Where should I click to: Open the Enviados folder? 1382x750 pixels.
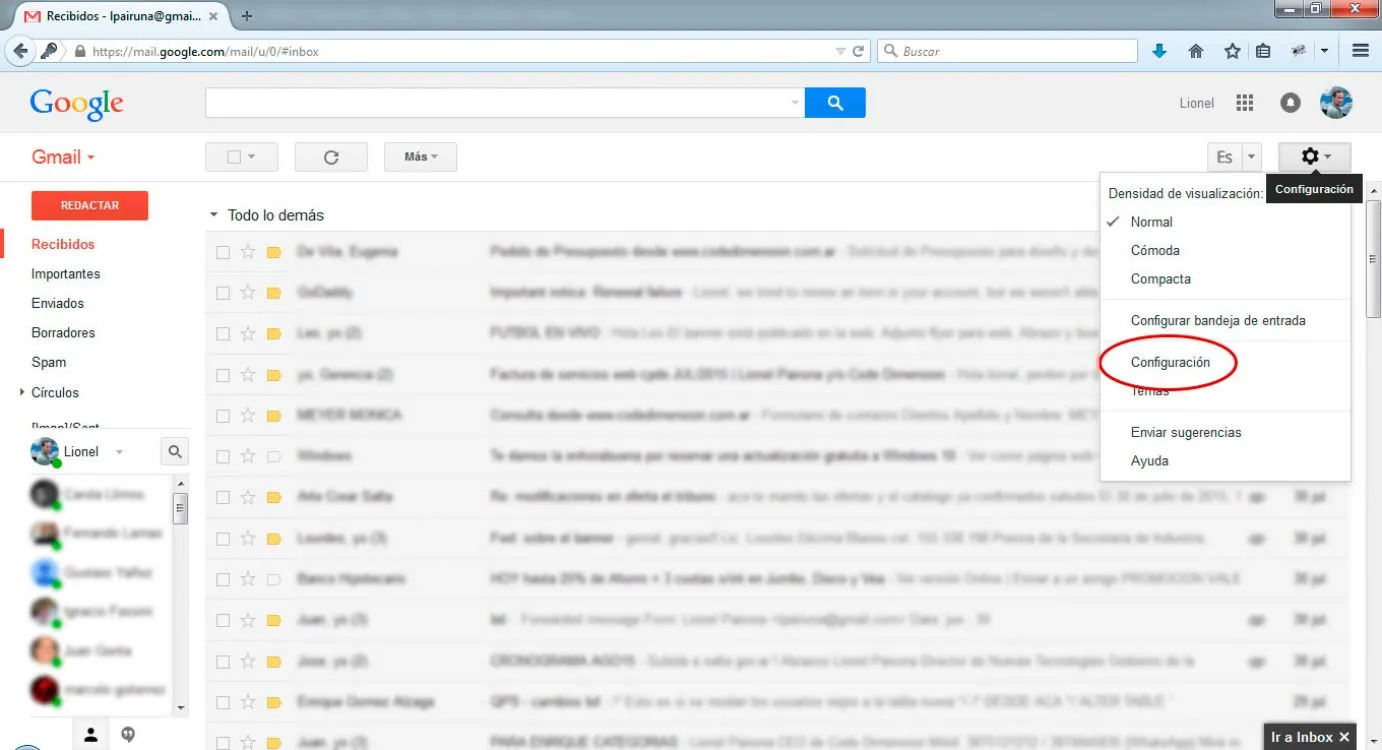58,303
